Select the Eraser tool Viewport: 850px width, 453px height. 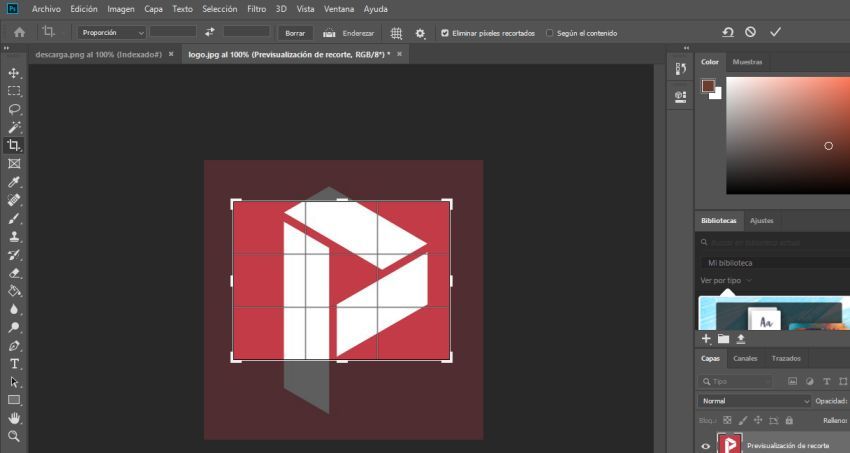14,273
